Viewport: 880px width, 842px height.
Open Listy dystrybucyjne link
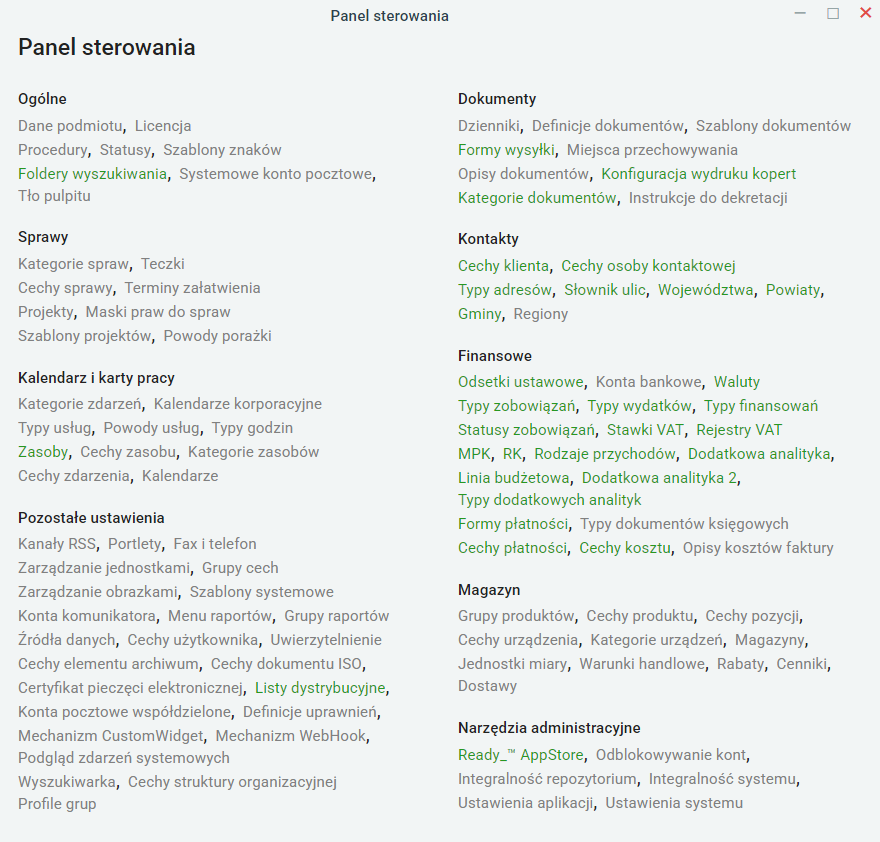[x=320, y=688]
